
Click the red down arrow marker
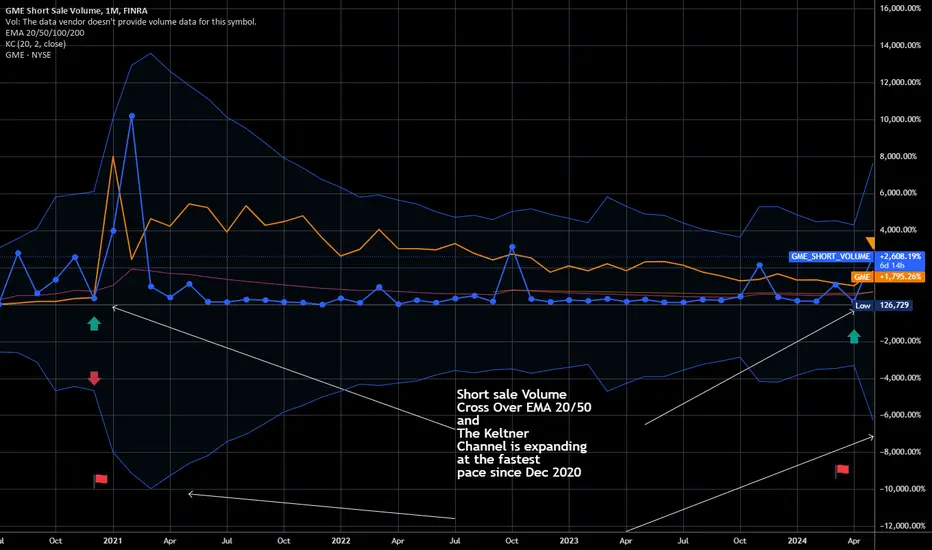pos(94,378)
